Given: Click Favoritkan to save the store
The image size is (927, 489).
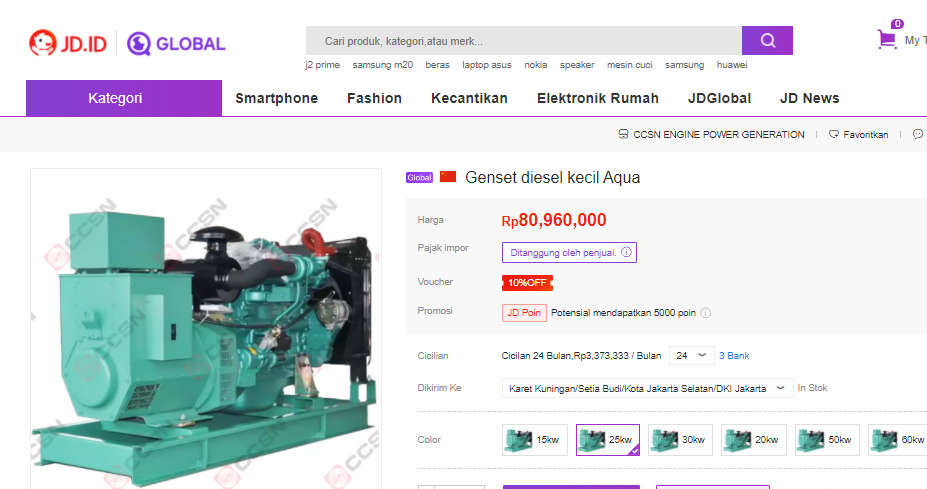Looking at the screenshot, I should (x=858, y=134).
